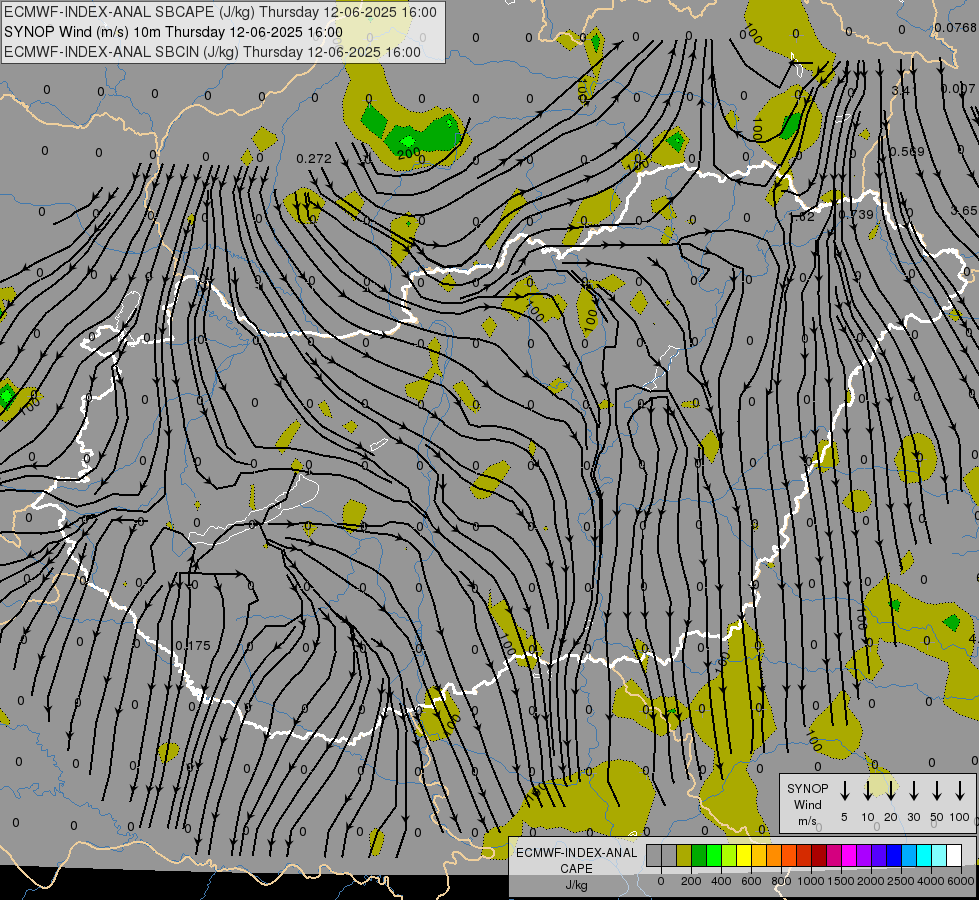
Task: Click the '0.739' value on the map
Action: pyautogui.click(x=855, y=215)
